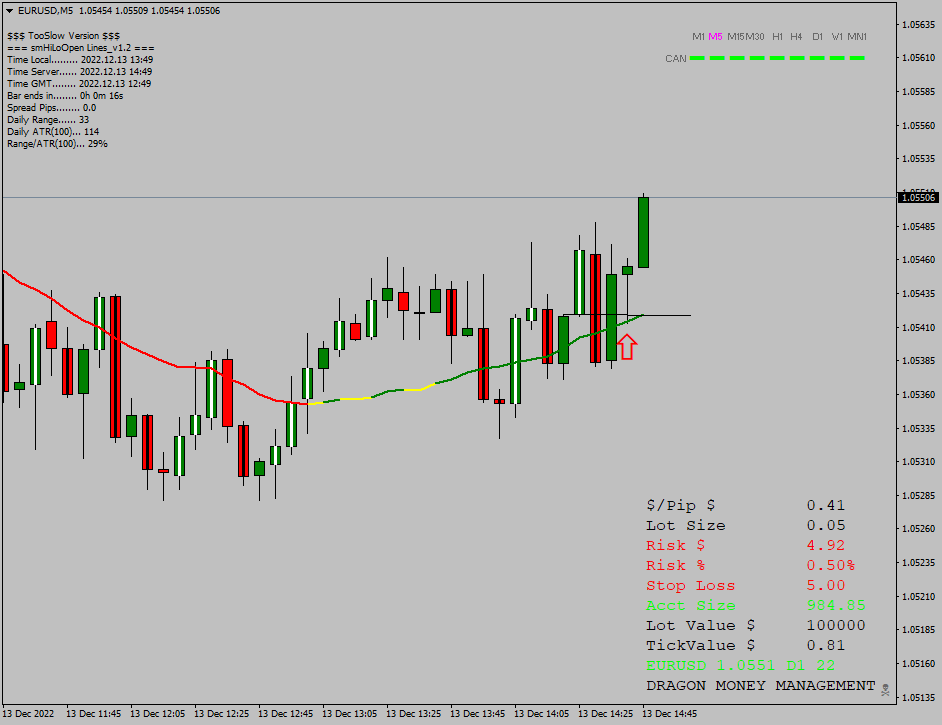The height and width of the screenshot is (725, 942).
Task: Click the current price tag 1.05506
Action: [x=919, y=198]
